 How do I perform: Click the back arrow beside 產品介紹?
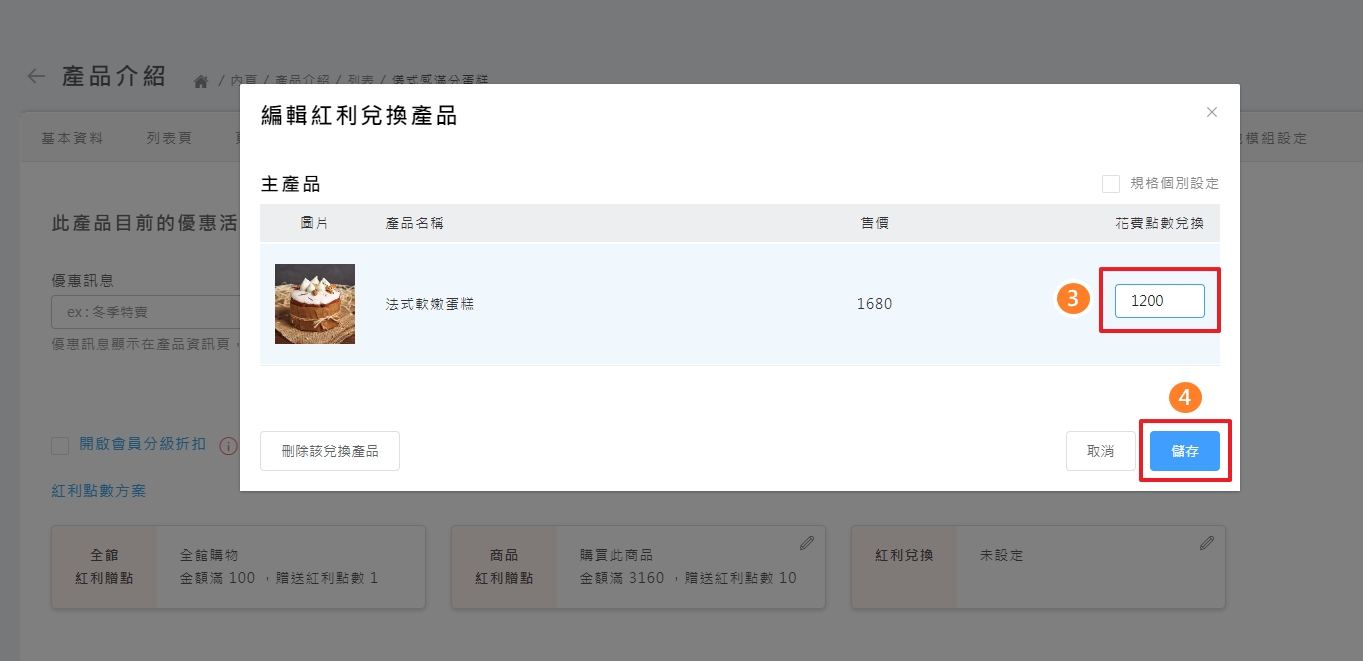pos(36,77)
